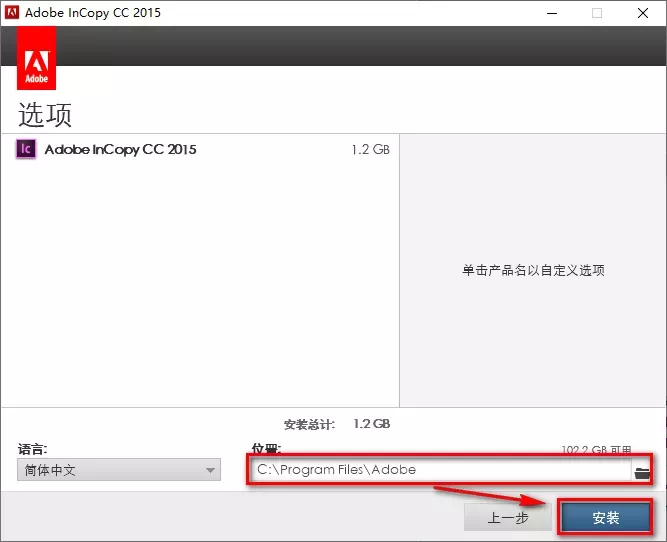667x542 pixels.
Task: Start installation with the 安装 button
Action: [x=606, y=518]
